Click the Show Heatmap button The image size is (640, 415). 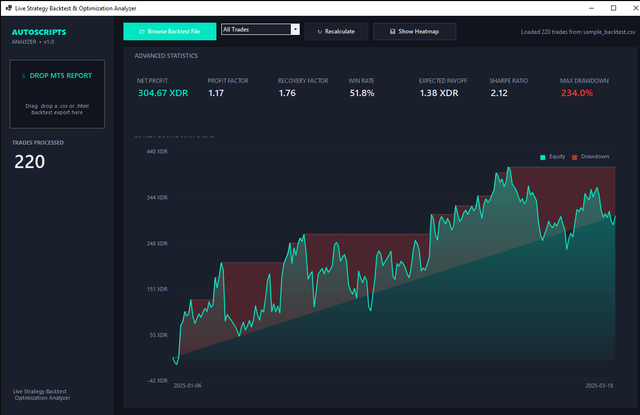point(414,31)
